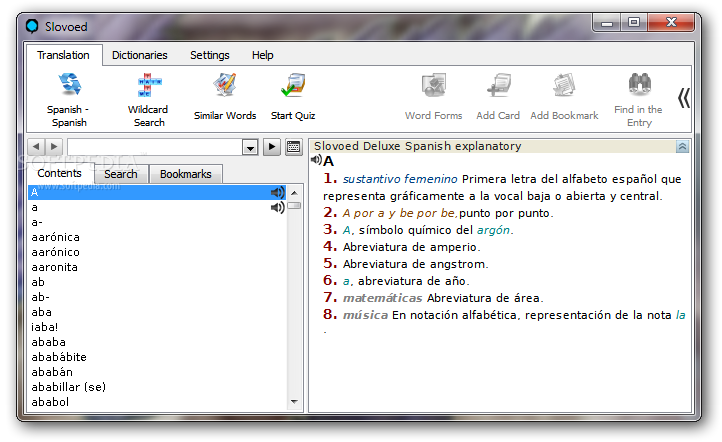This screenshot has height=442, width=722.
Task: Open the on-screen keyboard icon
Action: click(293, 147)
